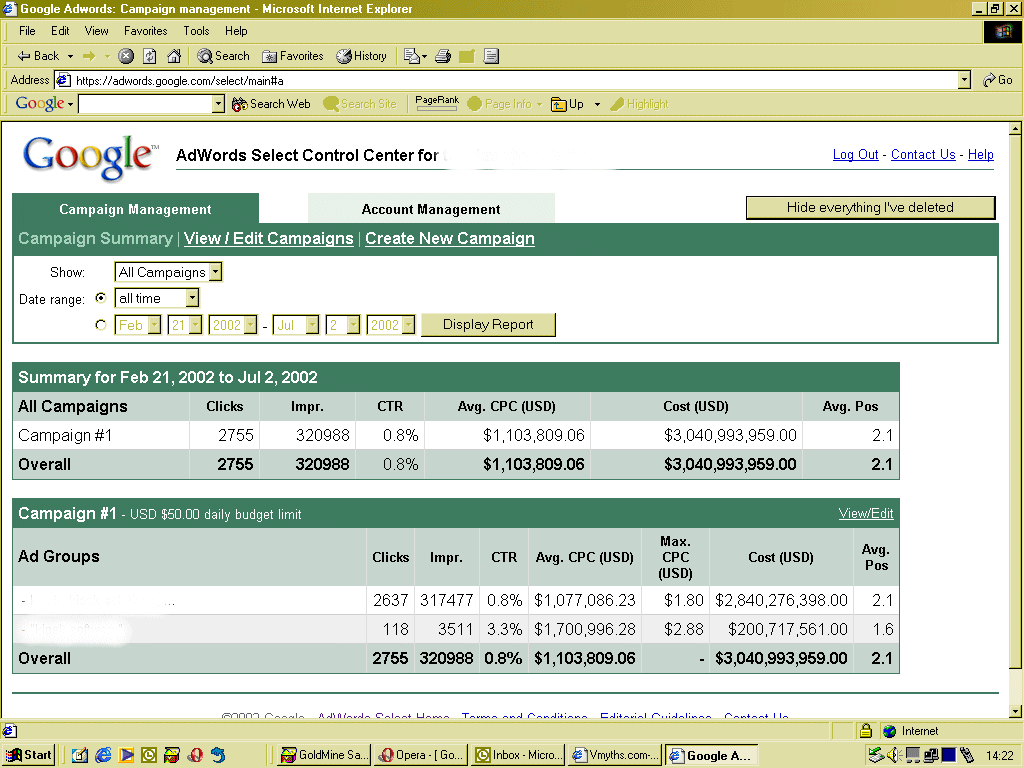This screenshot has width=1024, height=768.
Task: Click the PageRank indicator
Action: (437, 103)
